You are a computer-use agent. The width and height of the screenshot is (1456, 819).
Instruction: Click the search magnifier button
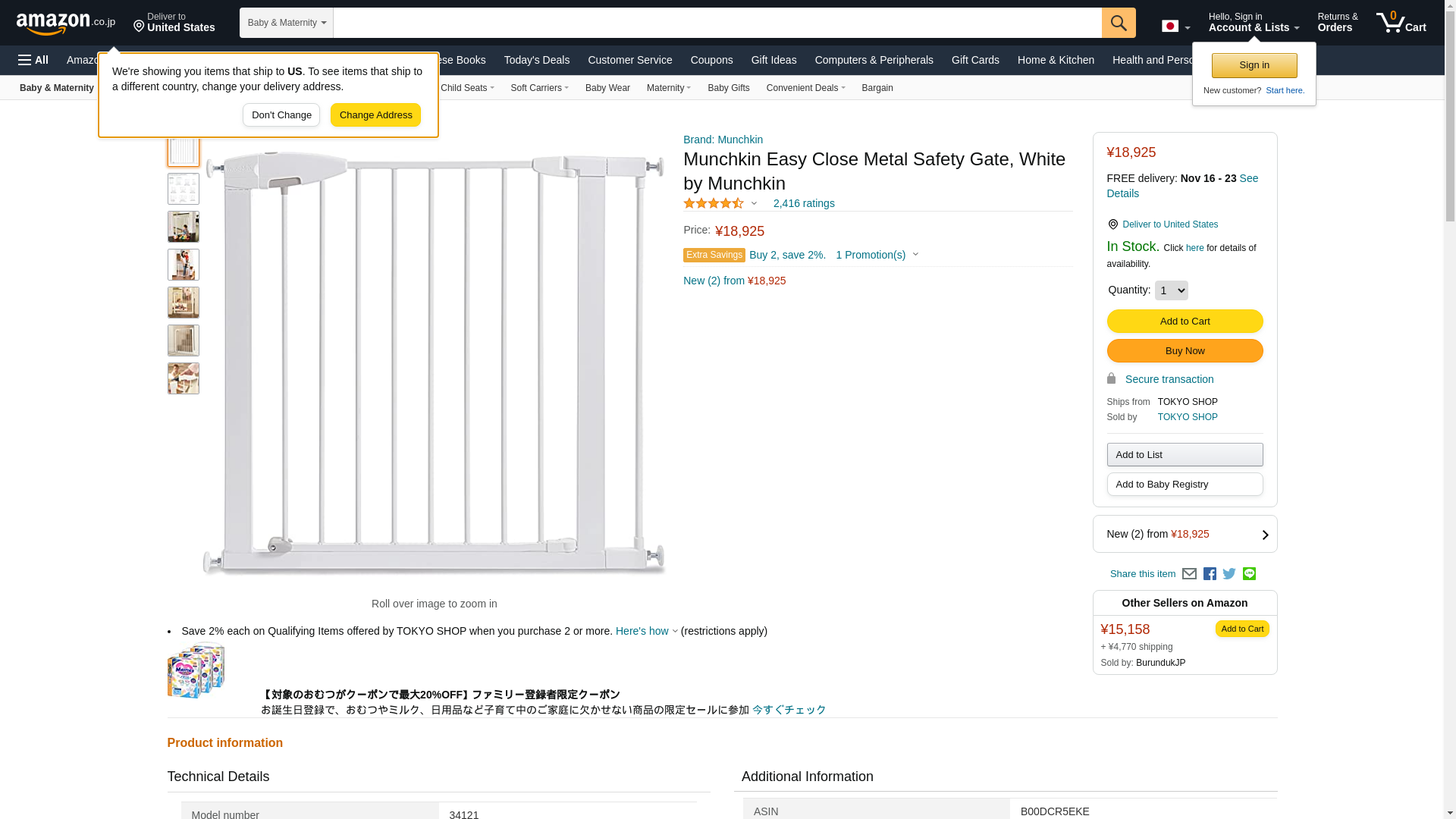click(1118, 23)
